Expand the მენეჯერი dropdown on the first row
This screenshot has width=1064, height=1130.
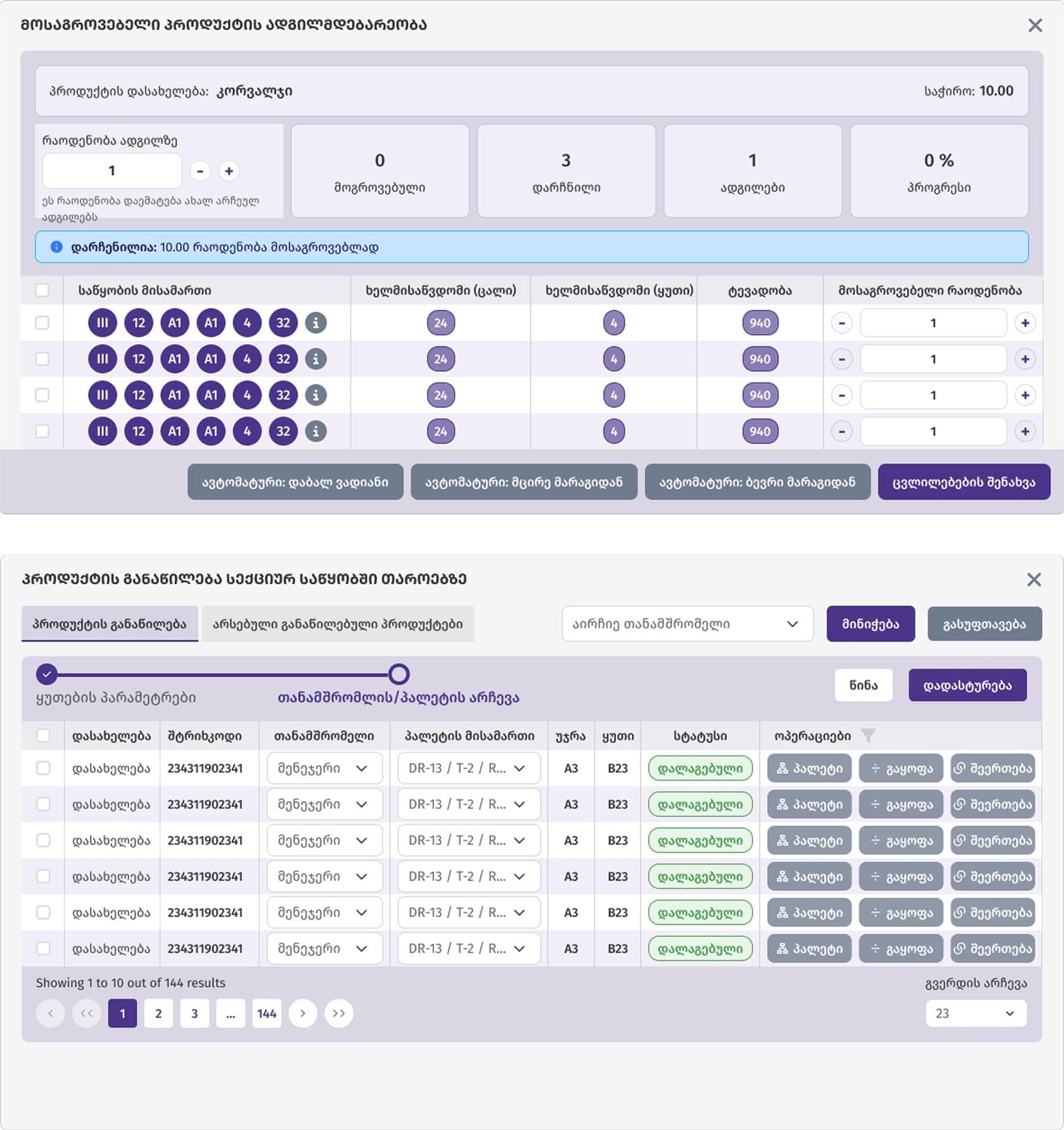tap(324, 768)
